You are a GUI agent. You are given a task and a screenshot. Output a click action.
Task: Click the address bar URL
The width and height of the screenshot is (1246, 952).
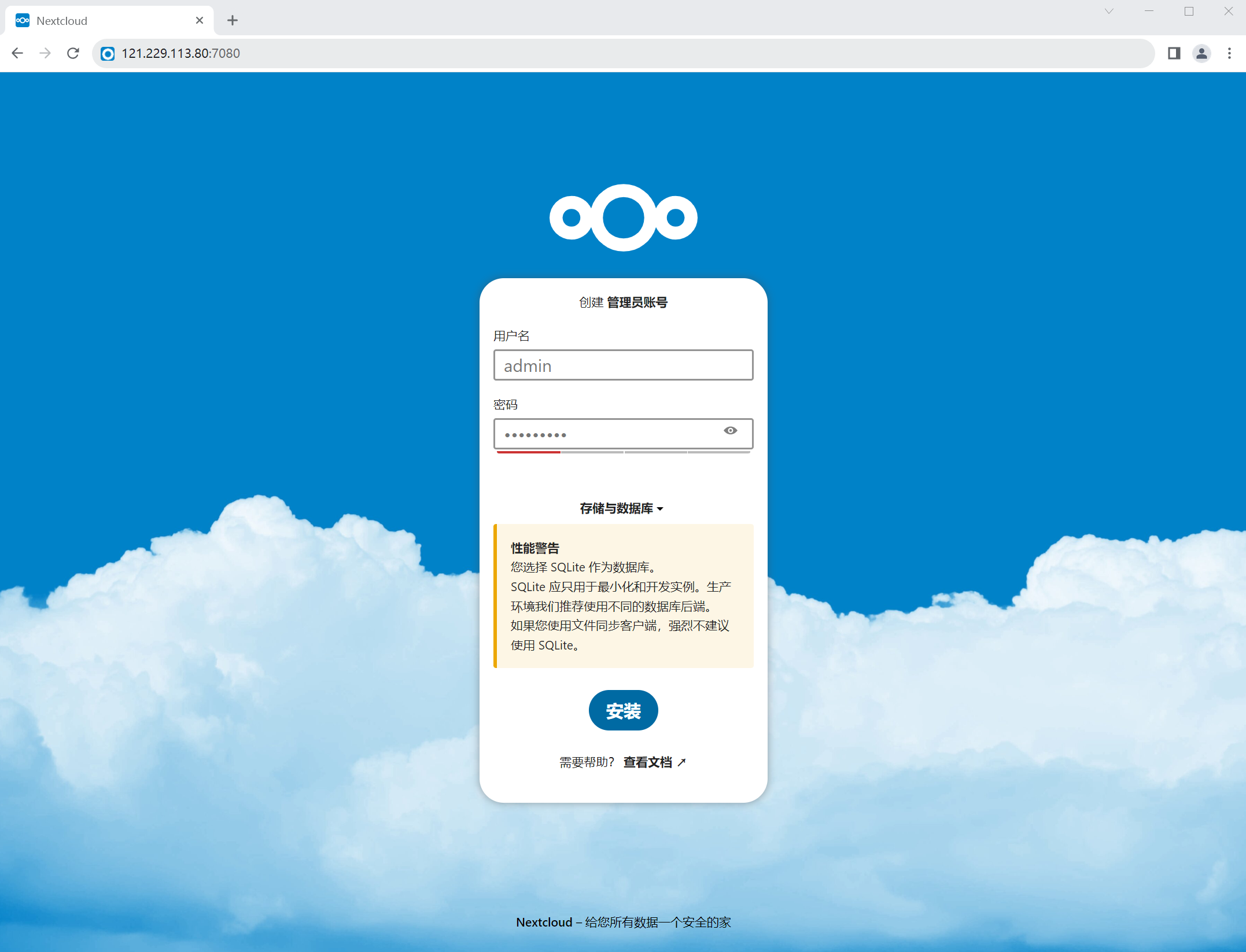click(x=180, y=53)
